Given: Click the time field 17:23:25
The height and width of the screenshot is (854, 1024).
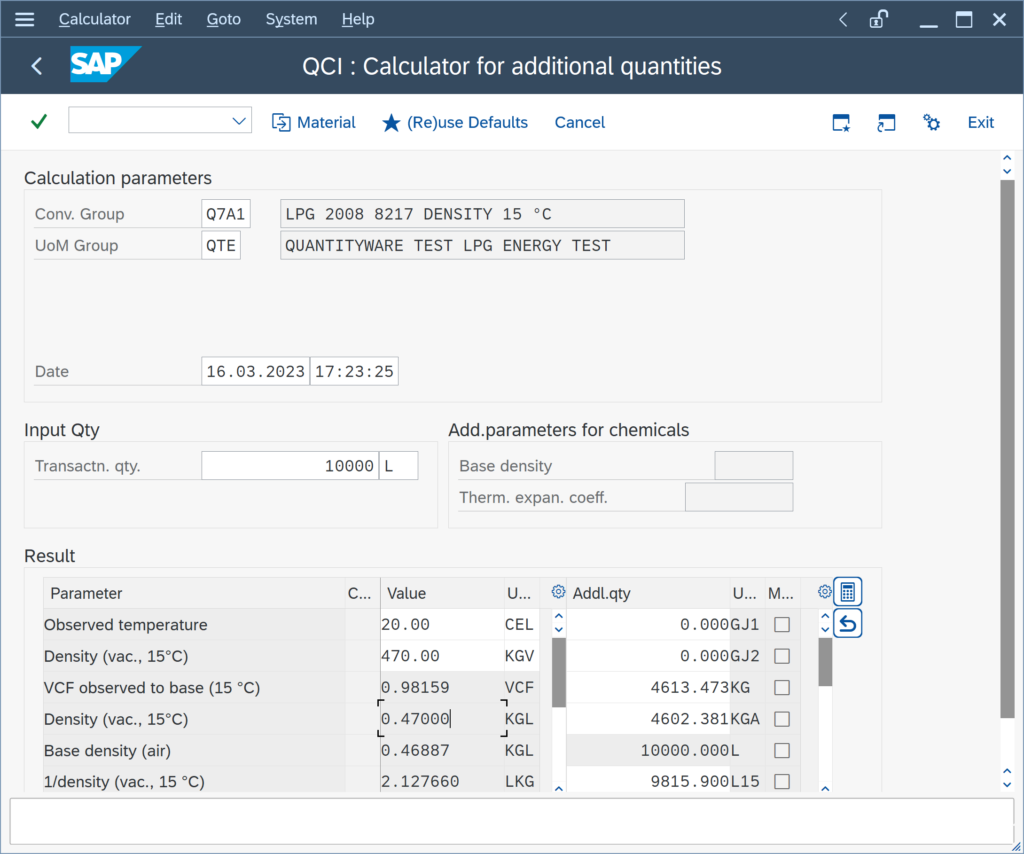Looking at the screenshot, I should click(x=354, y=372).
